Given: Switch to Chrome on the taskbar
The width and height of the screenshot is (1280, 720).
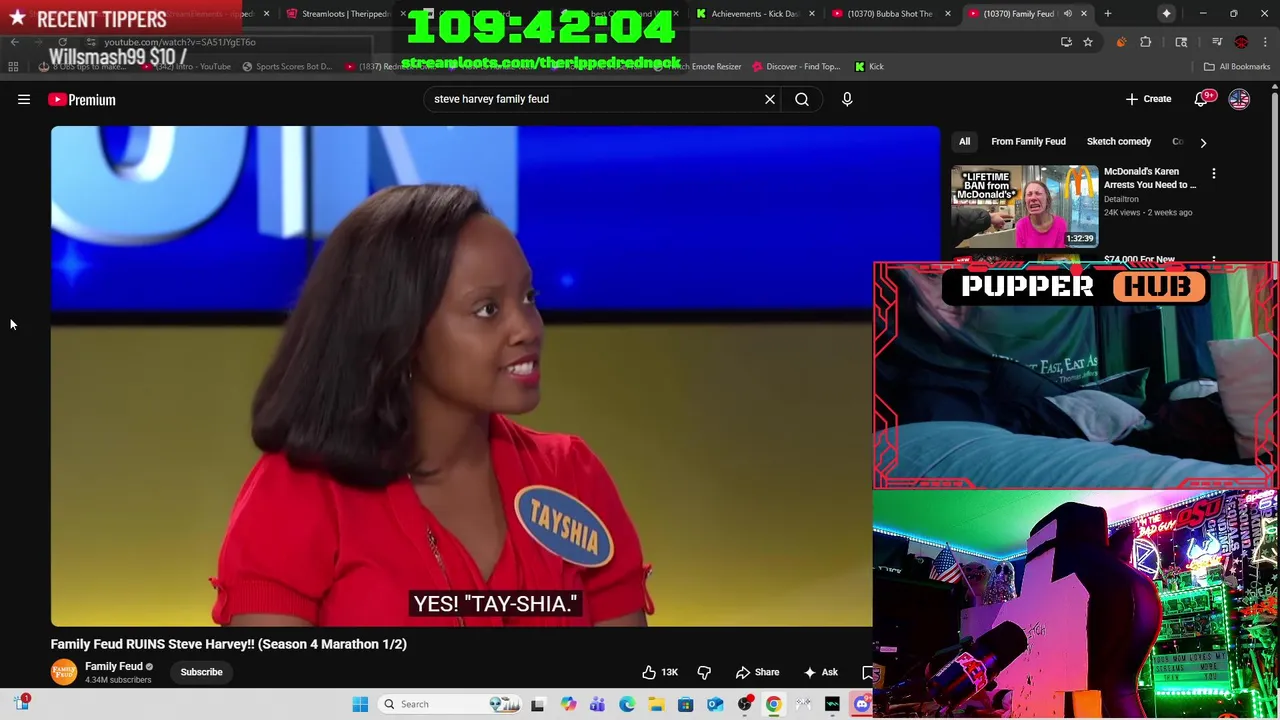Looking at the screenshot, I should coord(773,704).
